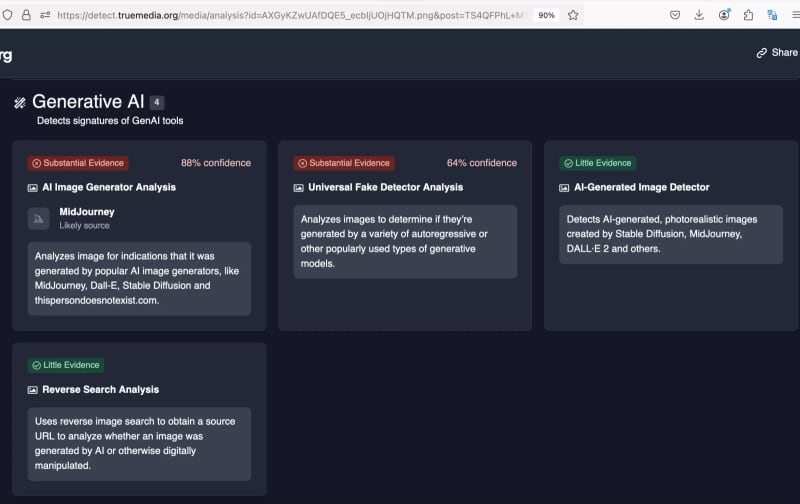This screenshot has height=504, width=800.
Task: Open the Reverse Search Analysis card
Action: click(x=100, y=389)
